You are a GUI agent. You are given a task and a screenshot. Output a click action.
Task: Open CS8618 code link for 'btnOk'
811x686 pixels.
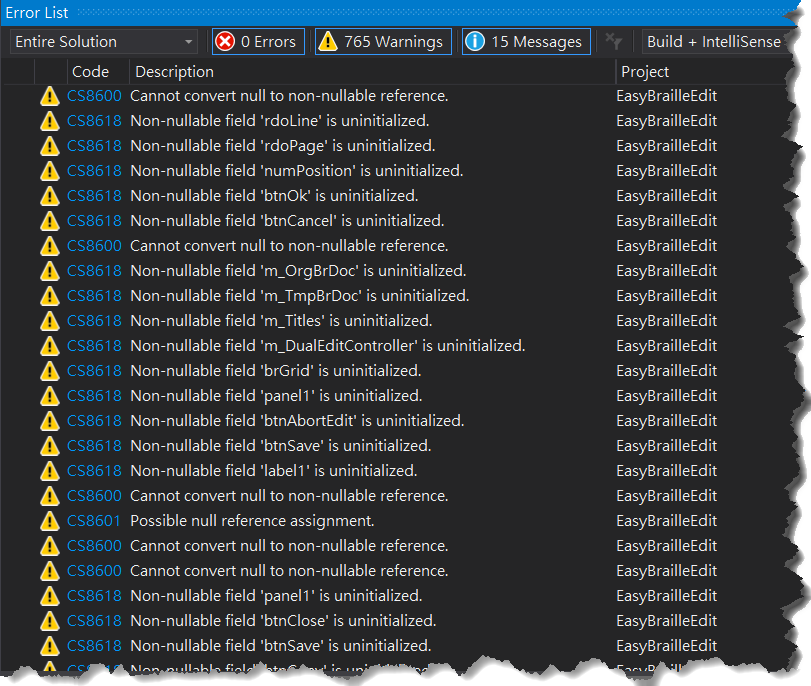(94, 196)
